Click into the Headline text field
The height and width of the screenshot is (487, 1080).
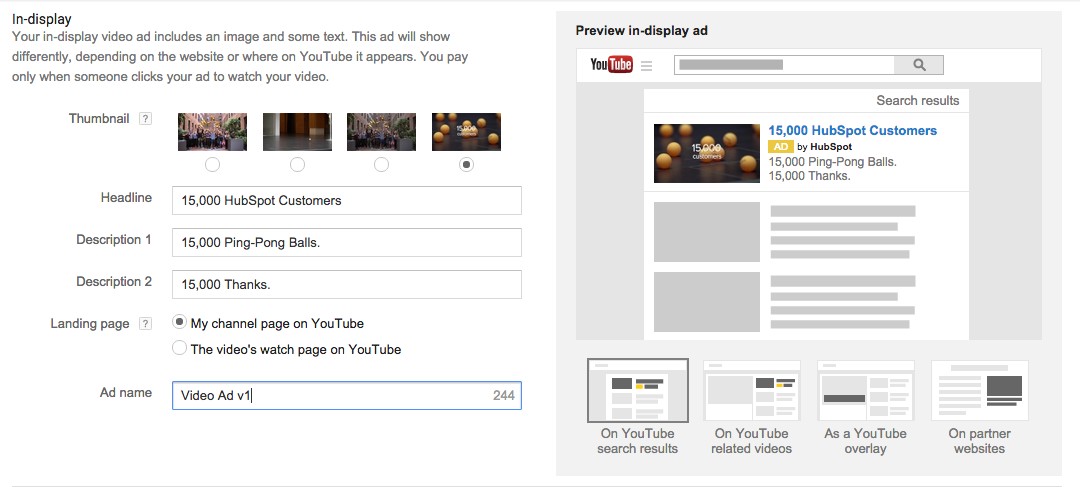346,200
